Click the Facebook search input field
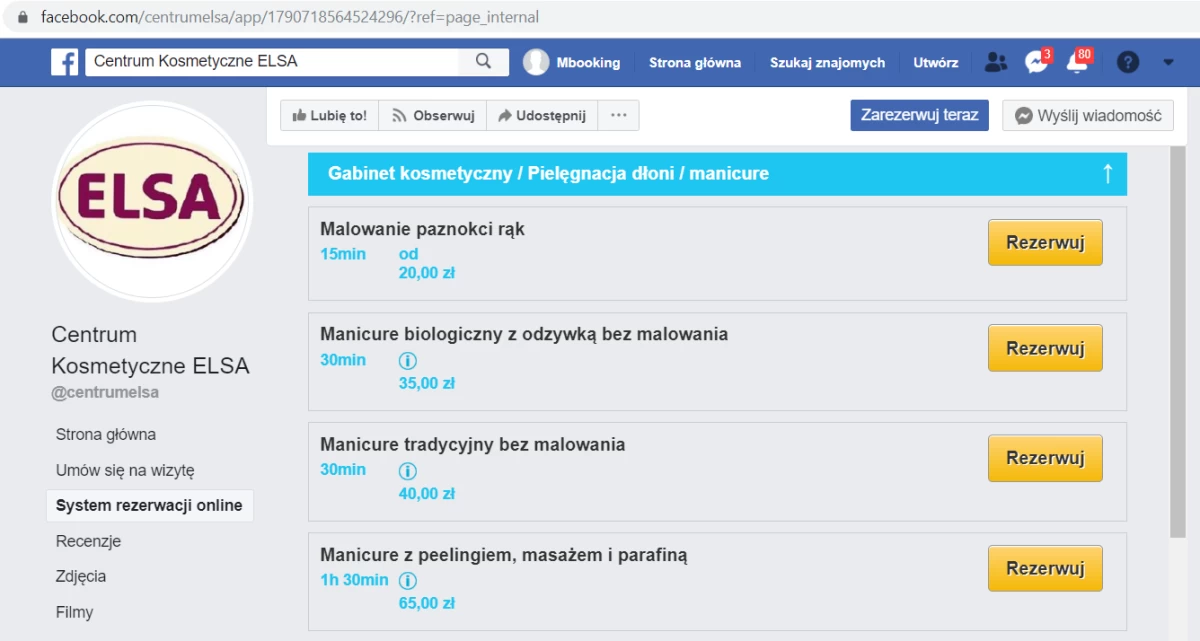Viewport: 1200px width, 641px height. tap(272, 62)
